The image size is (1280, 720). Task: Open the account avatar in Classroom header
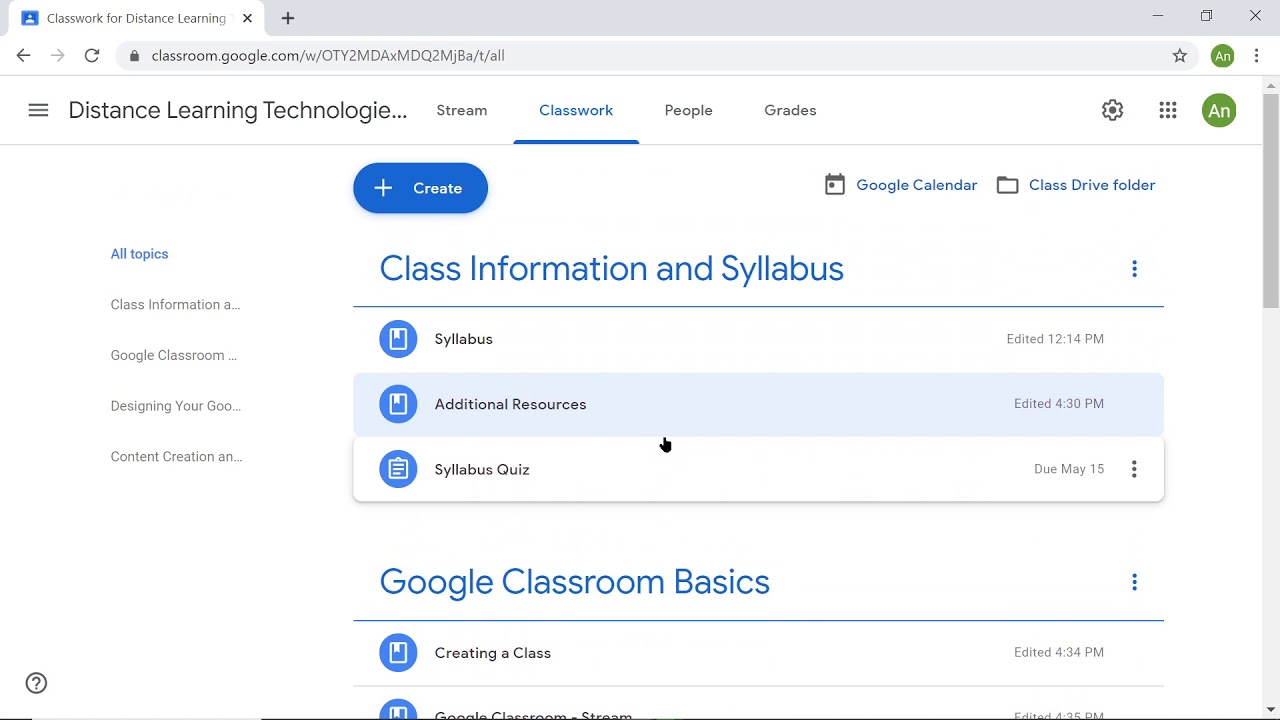pyautogui.click(x=1219, y=110)
